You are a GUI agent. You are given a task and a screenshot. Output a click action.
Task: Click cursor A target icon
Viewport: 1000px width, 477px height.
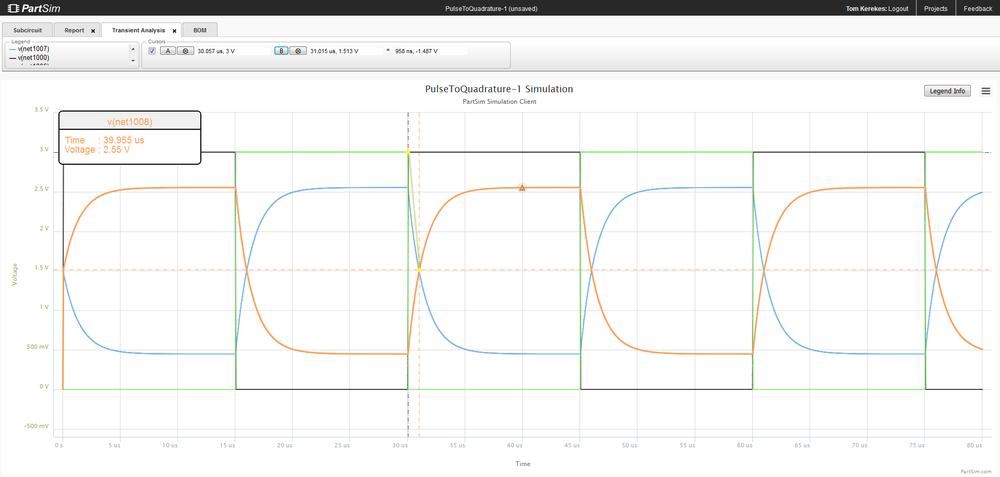186,50
